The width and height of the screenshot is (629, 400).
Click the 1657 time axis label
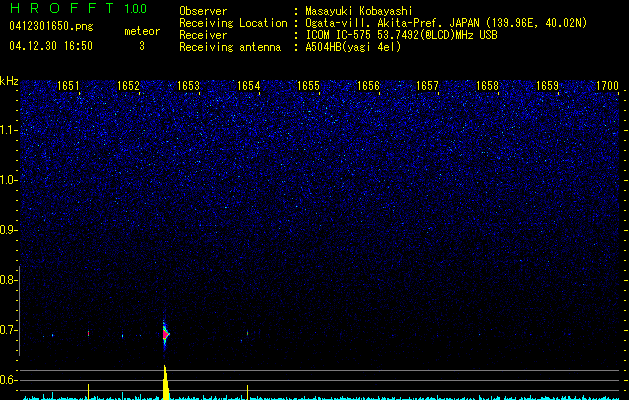pyautogui.click(x=428, y=85)
